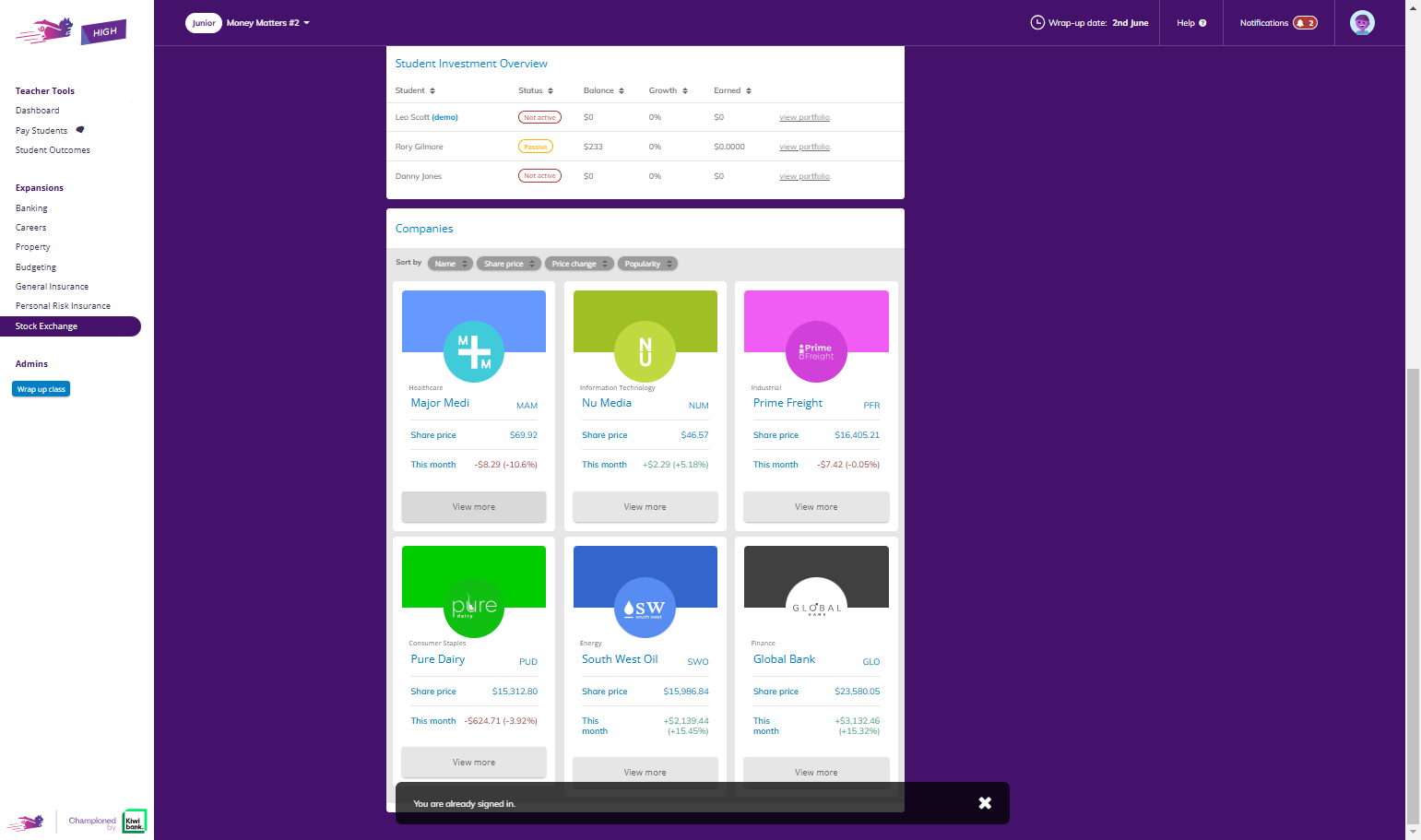This screenshot has width=1421, height=840.
Task: Sort student table by Growth column
Action: point(669,90)
